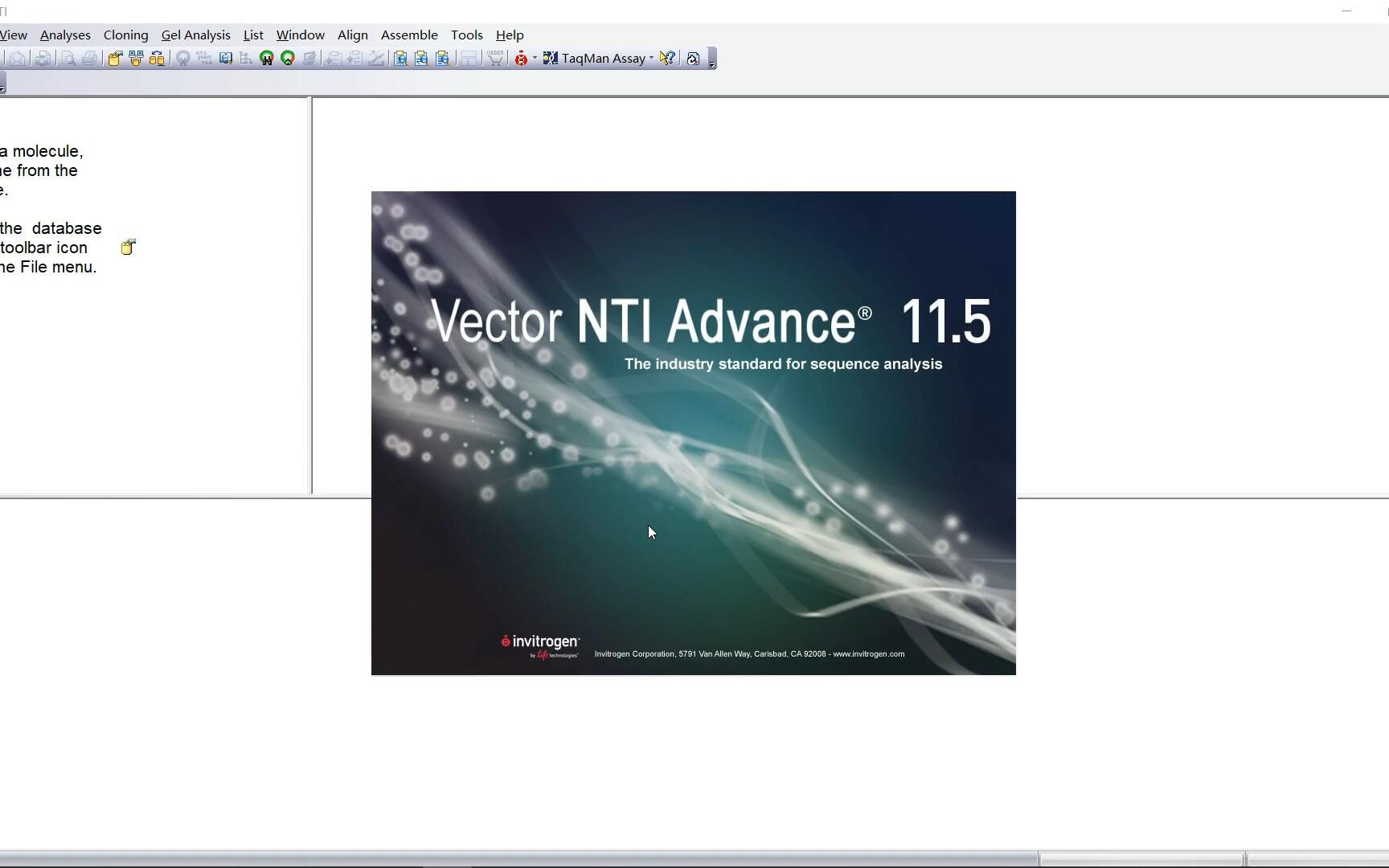This screenshot has width=1389, height=868.
Task: Click the document refresh icon at toolbar end
Action: [x=693, y=59]
